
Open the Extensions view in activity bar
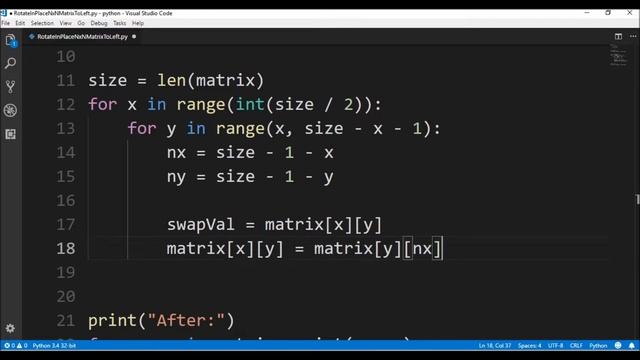(x=11, y=134)
